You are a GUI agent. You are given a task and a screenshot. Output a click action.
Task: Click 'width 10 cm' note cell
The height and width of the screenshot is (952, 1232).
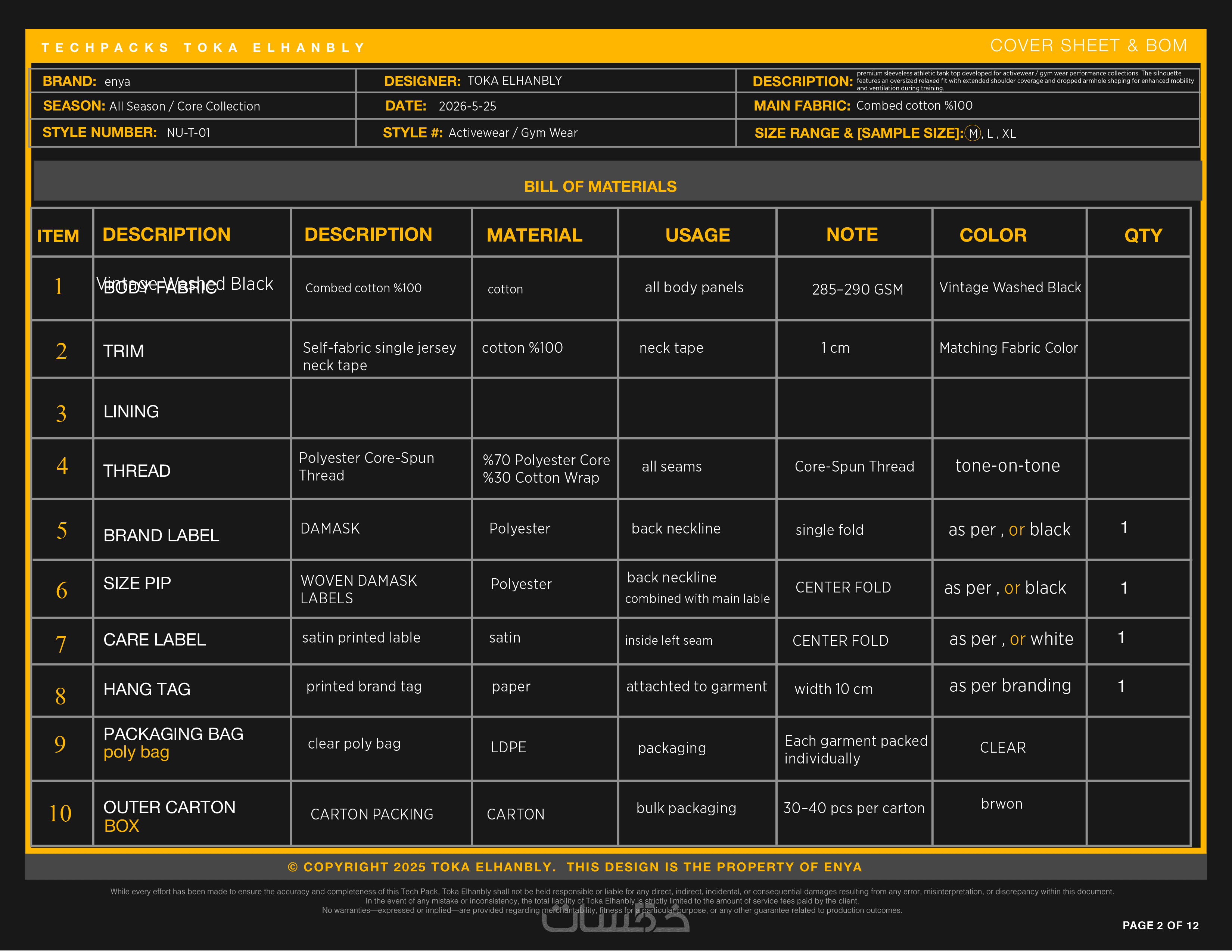[x=833, y=689]
